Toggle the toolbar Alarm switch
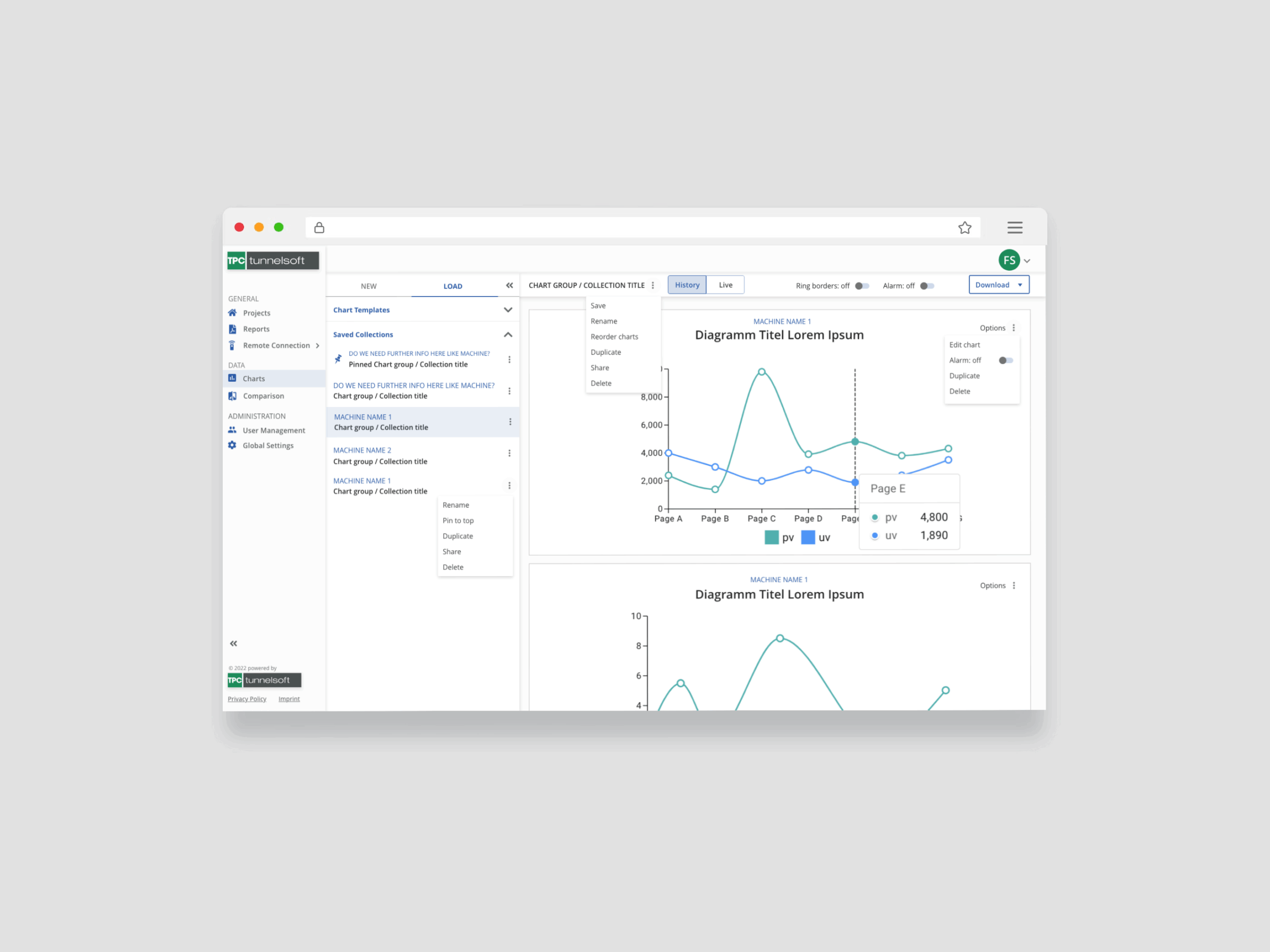The image size is (1270, 952). click(927, 286)
